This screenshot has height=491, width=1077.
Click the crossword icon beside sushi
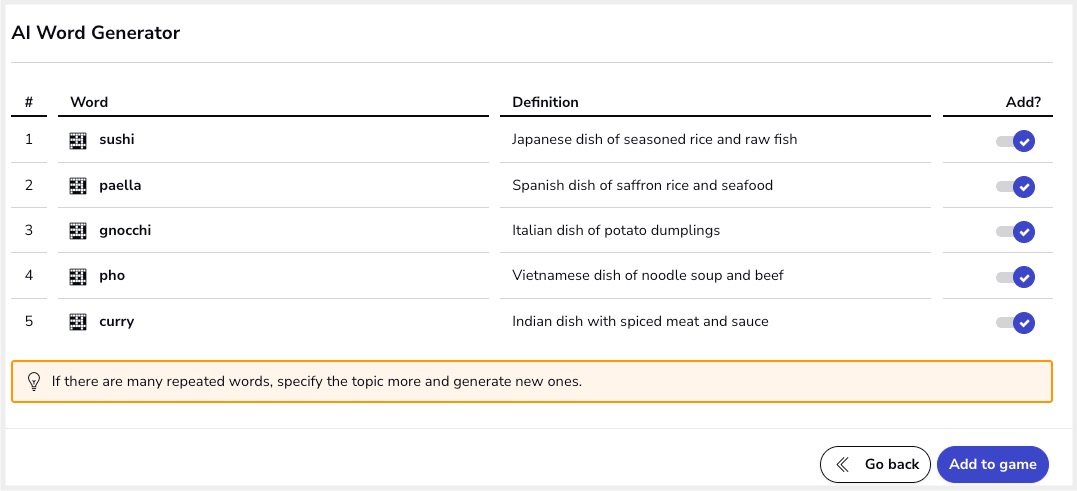78,141
